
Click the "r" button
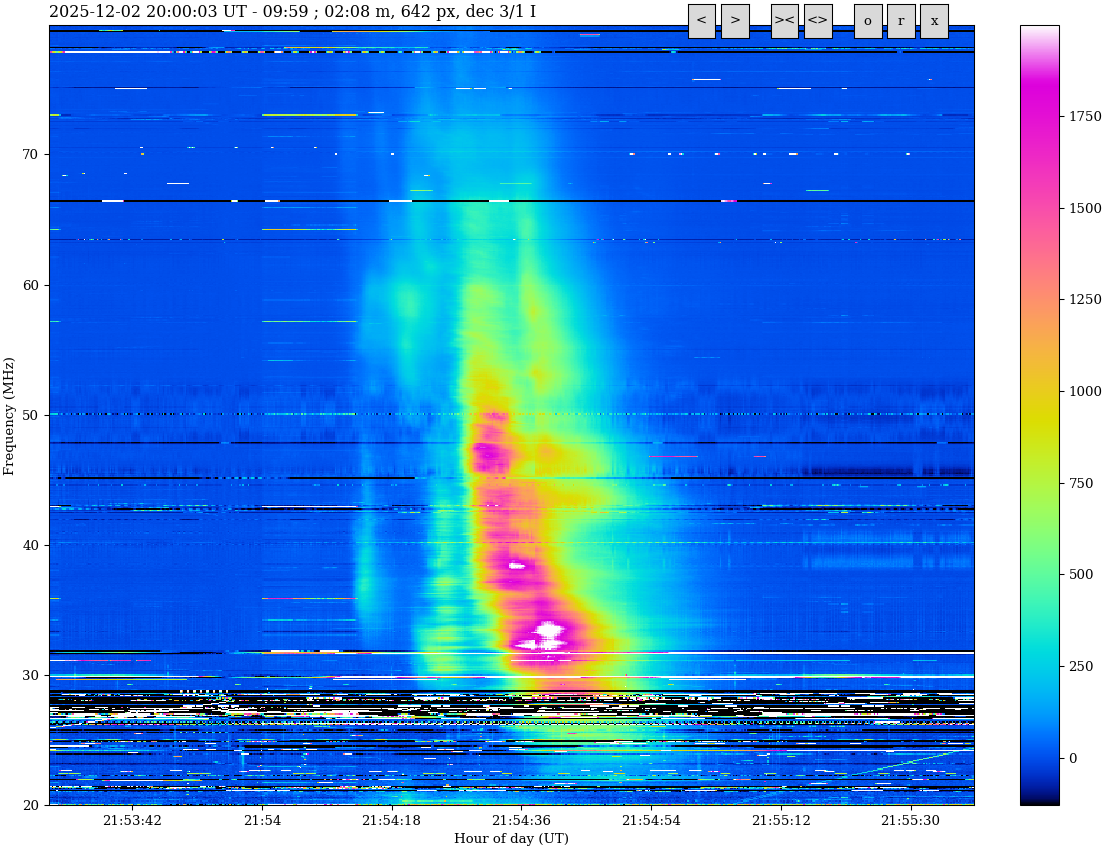click(900, 21)
